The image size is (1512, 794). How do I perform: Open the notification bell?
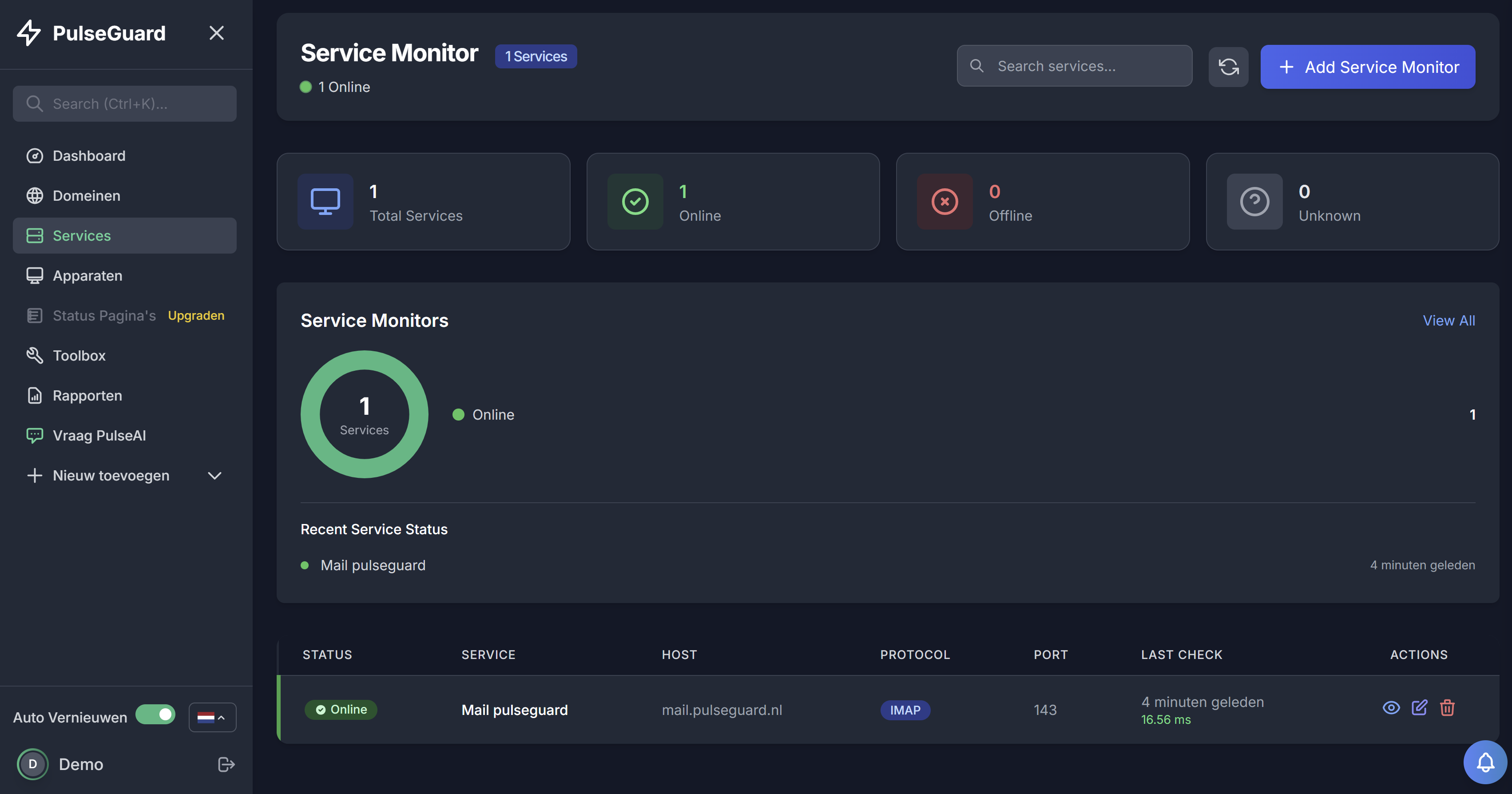(x=1486, y=762)
